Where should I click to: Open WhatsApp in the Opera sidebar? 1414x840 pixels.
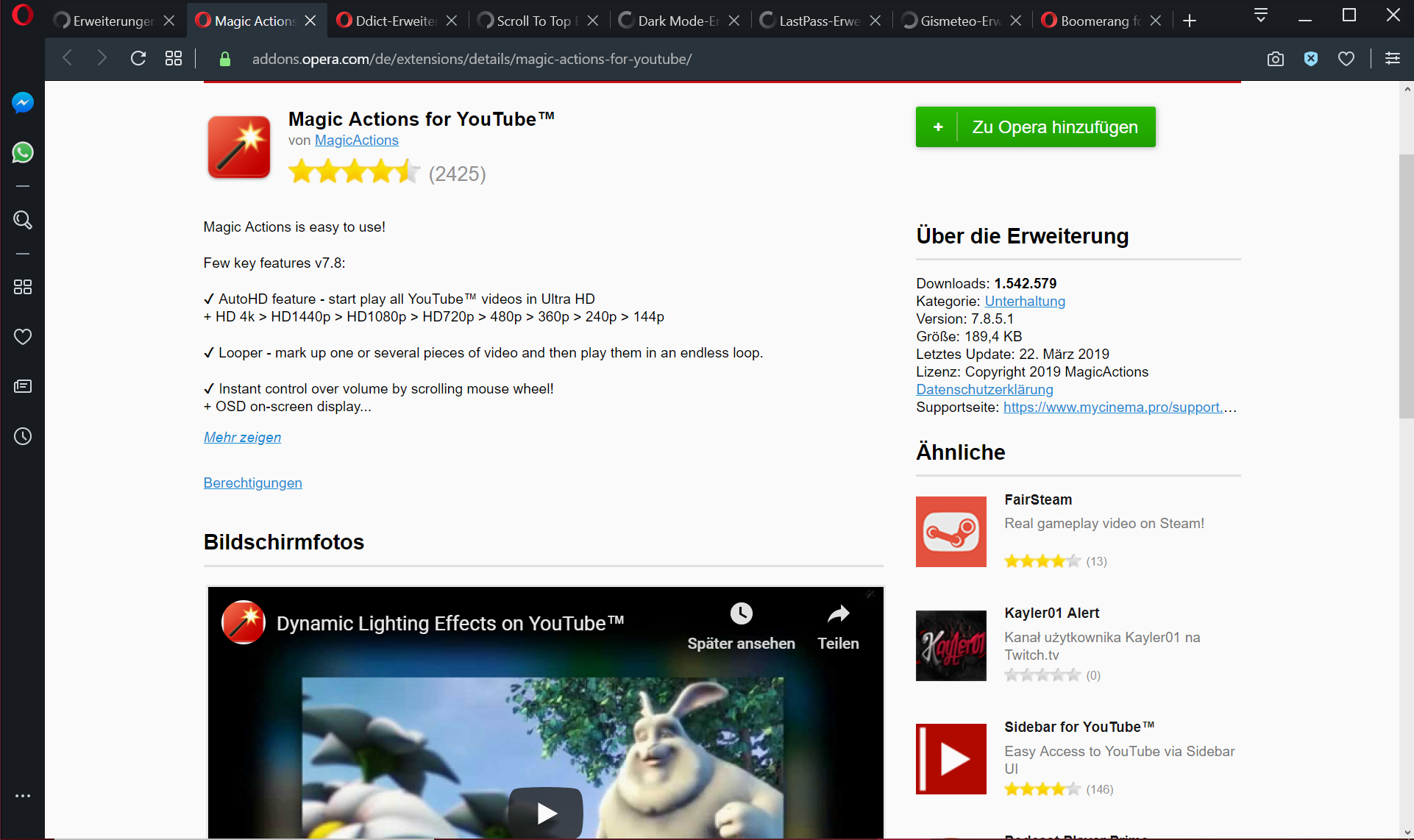[23, 152]
